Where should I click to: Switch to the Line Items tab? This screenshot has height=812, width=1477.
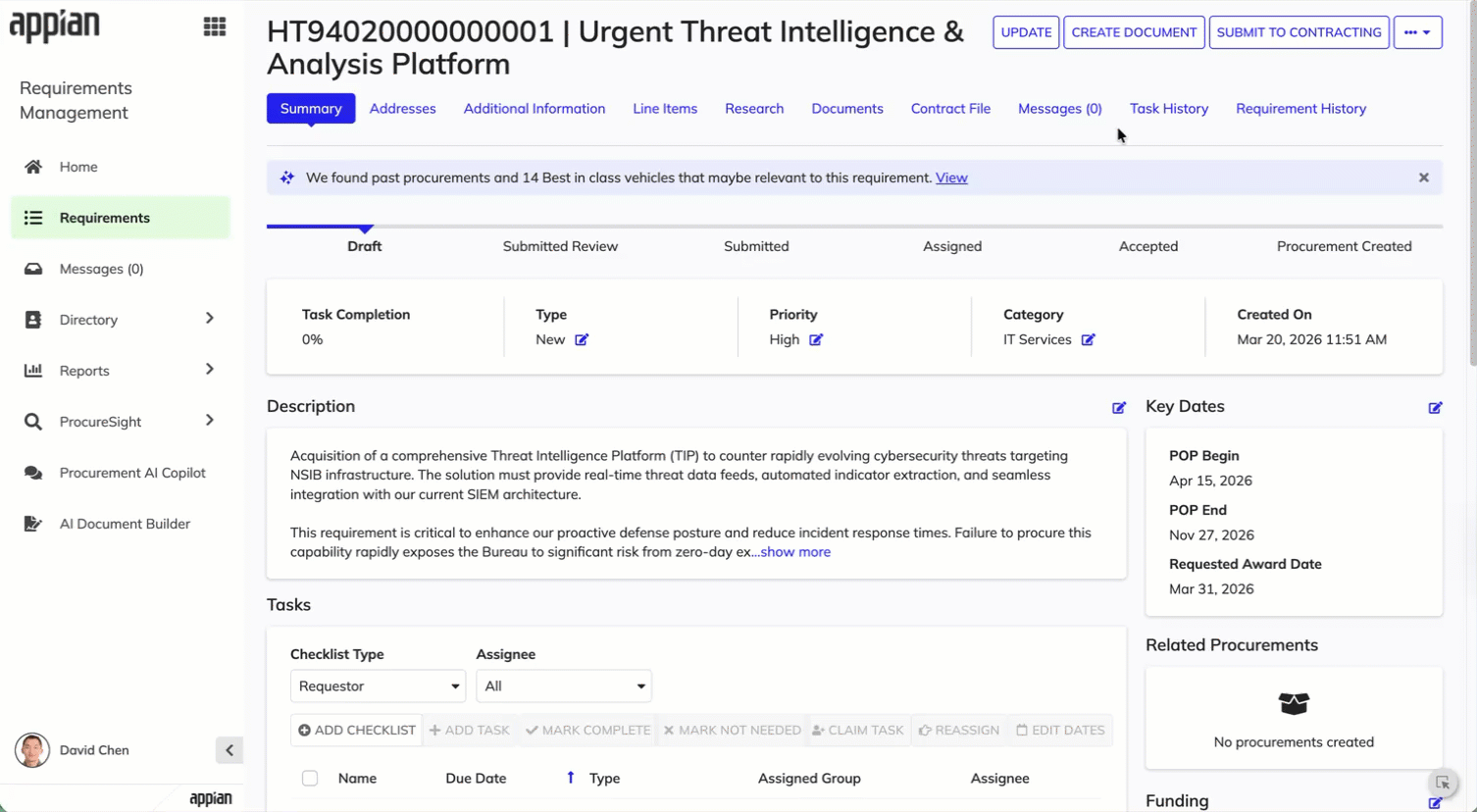click(665, 109)
